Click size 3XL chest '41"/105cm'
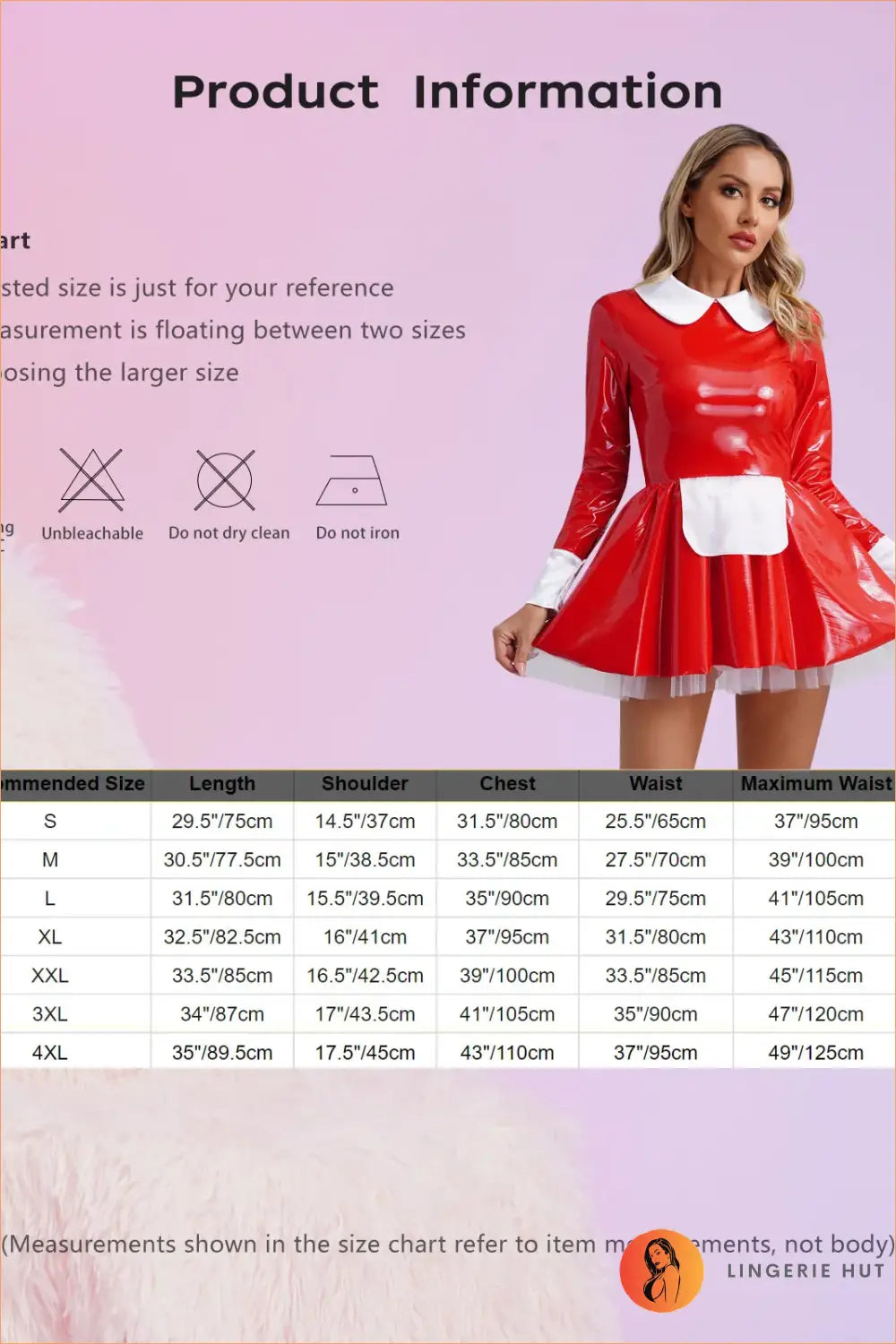Screen dimensions: 896x1344 click(x=507, y=1013)
